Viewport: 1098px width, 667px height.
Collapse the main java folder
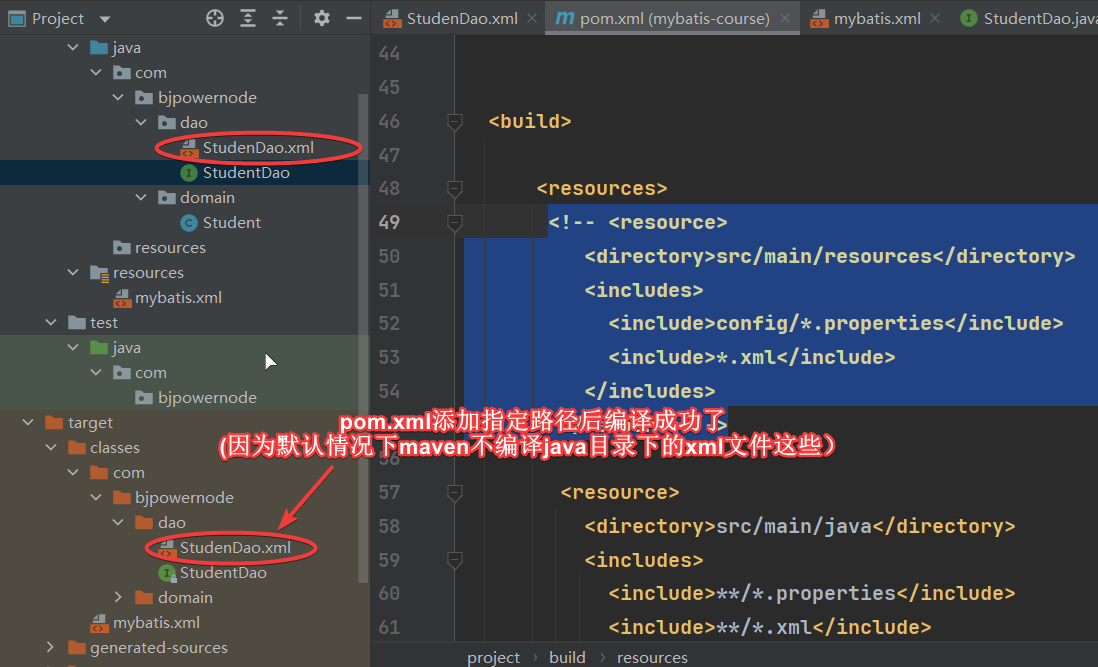tap(73, 47)
